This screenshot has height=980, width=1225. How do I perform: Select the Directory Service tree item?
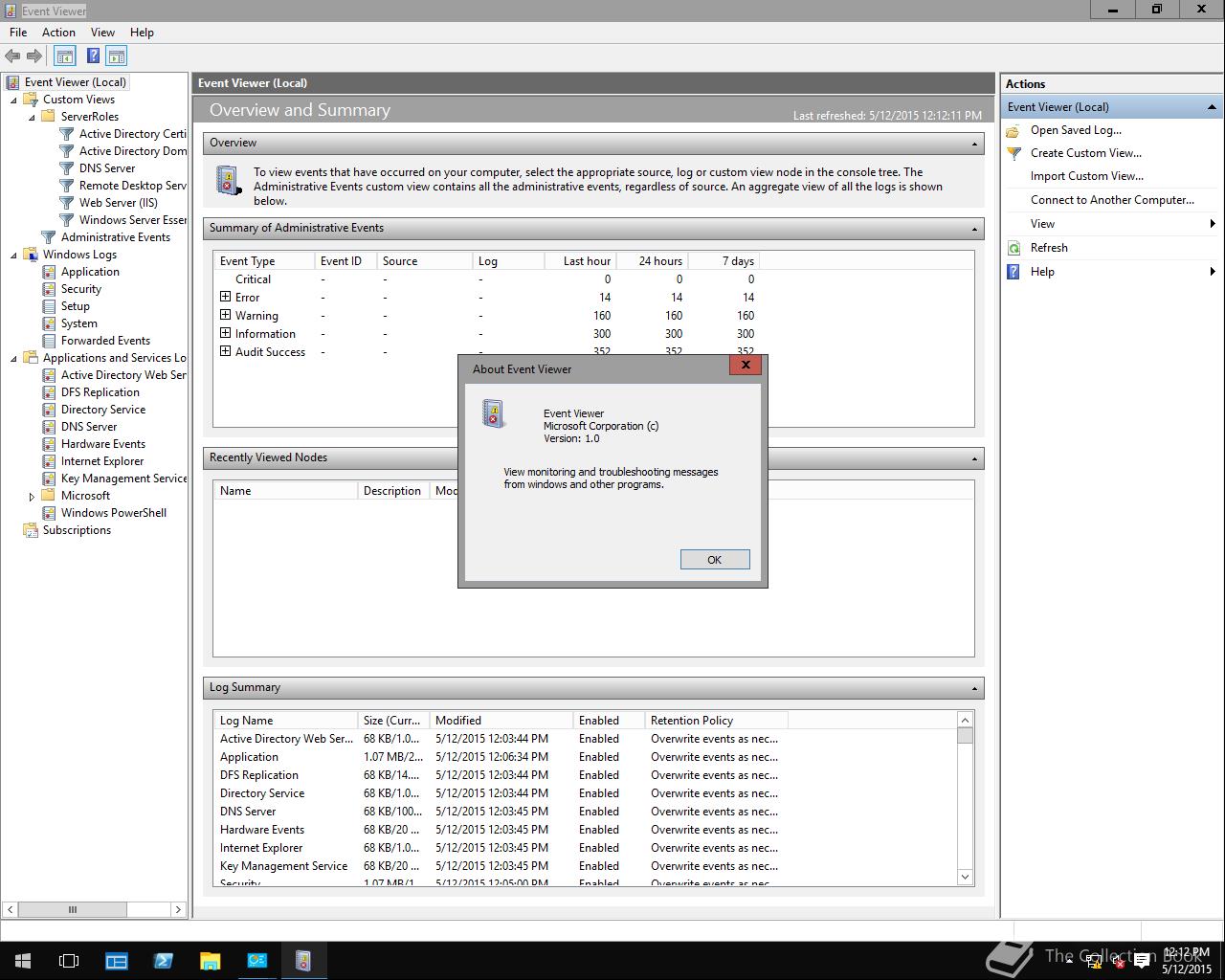tap(103, 410)
